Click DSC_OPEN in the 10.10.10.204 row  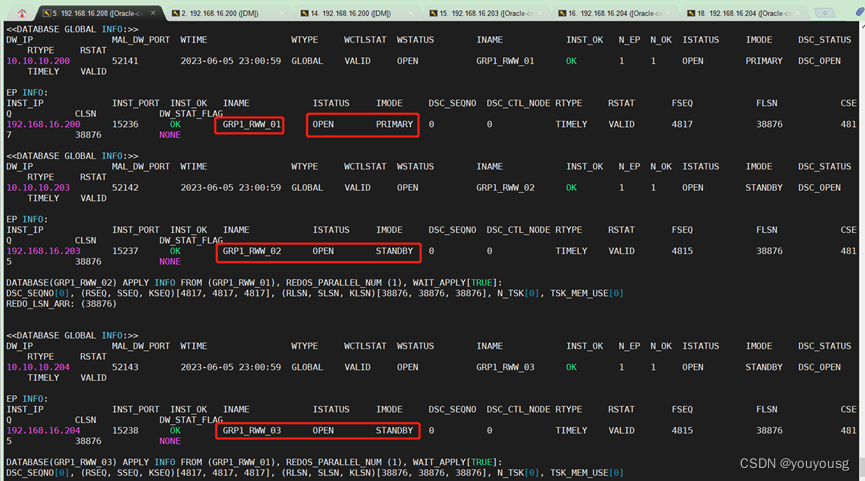(x=819, y=367)
